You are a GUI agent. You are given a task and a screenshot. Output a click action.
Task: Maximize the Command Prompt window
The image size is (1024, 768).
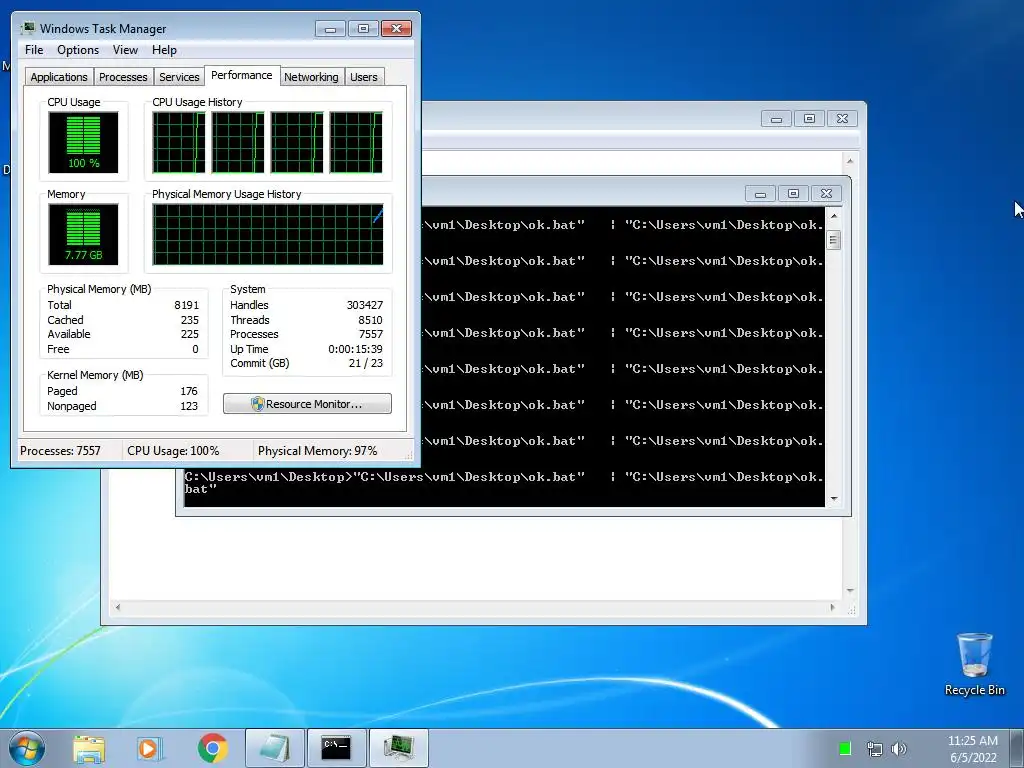tap(793, 194)
